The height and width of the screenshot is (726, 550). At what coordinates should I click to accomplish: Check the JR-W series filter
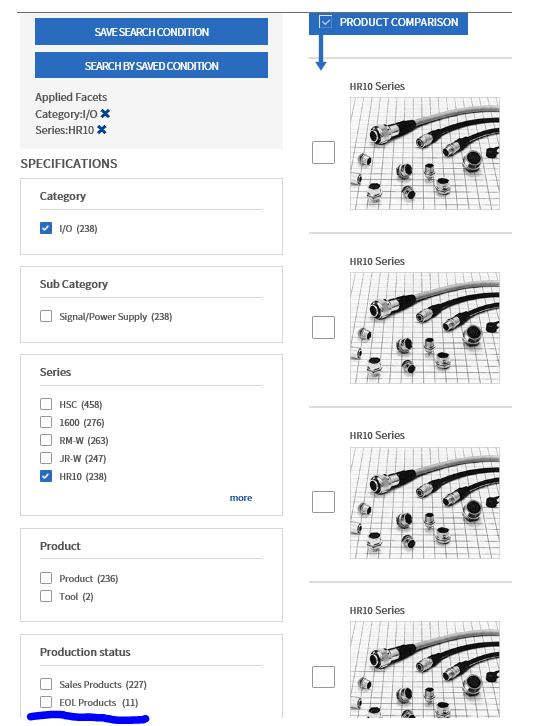point(46,458)
